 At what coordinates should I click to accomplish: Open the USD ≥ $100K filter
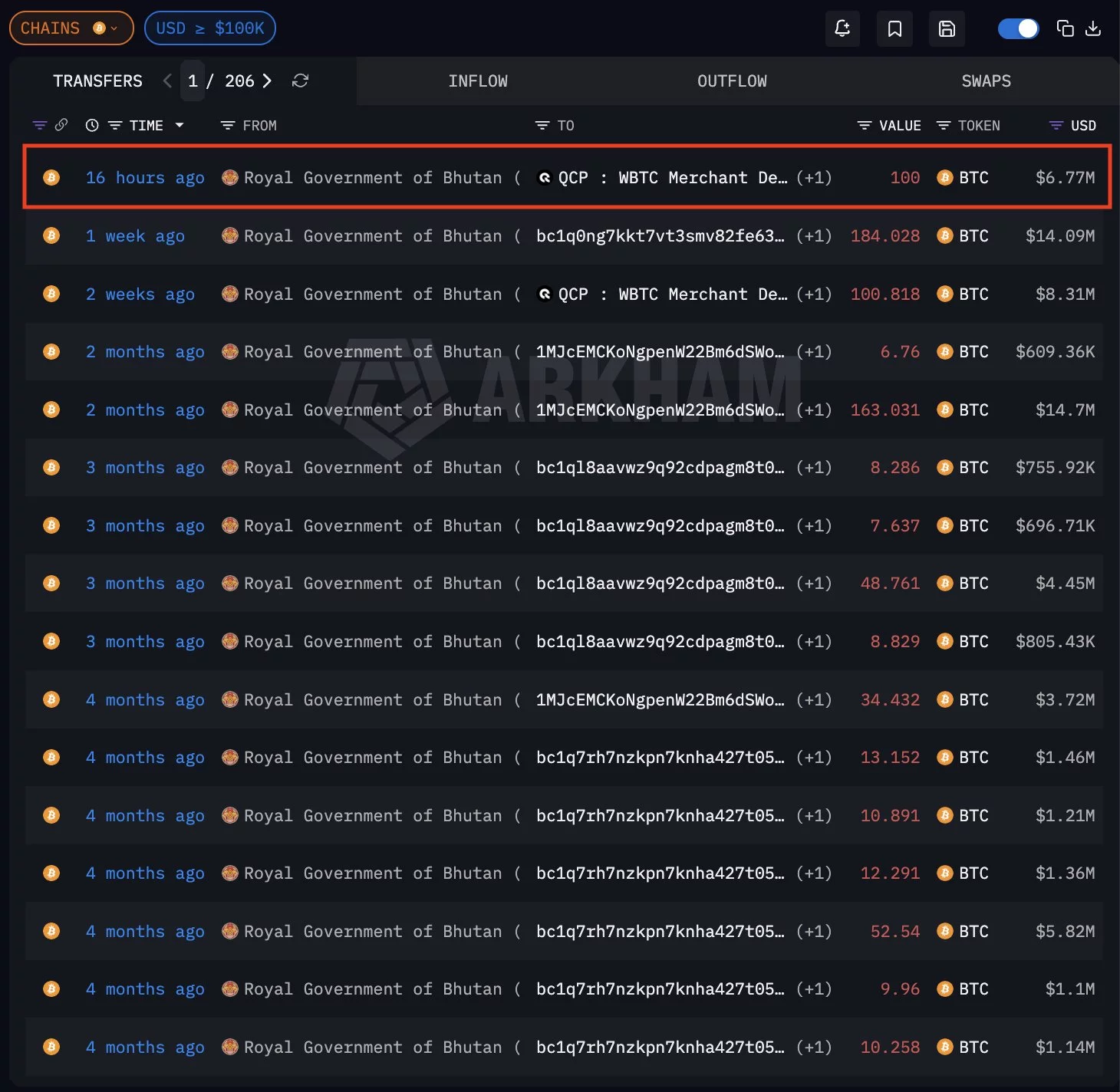(x=209, y=28)
